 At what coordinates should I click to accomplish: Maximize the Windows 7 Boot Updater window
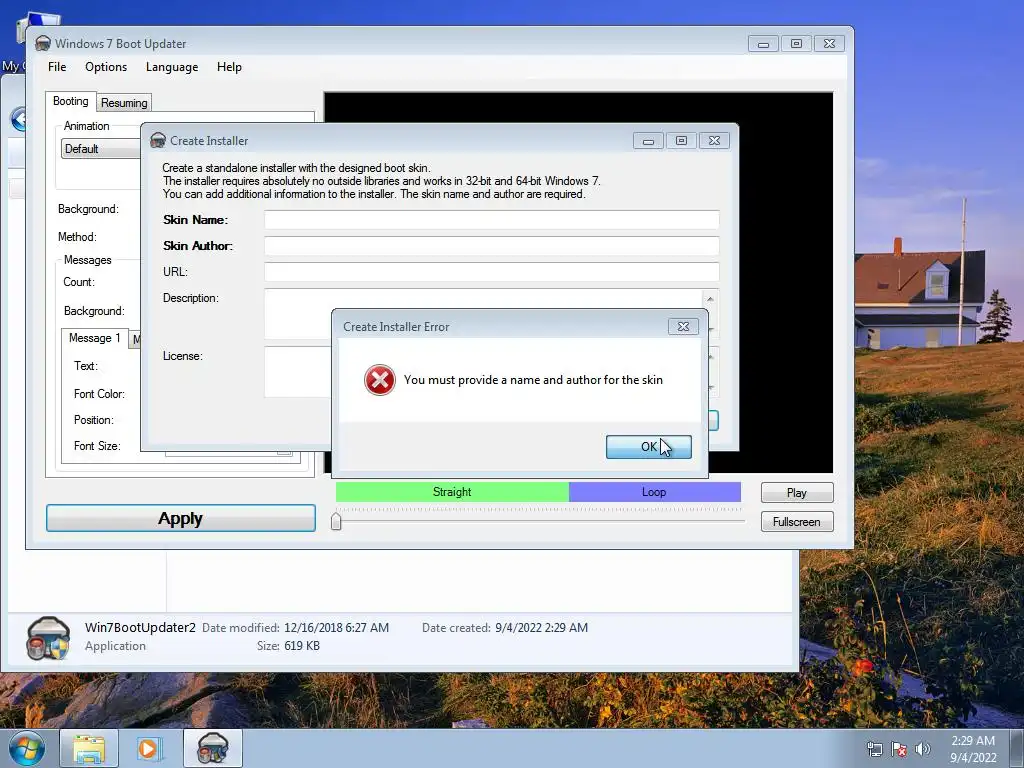coord(796,44)
